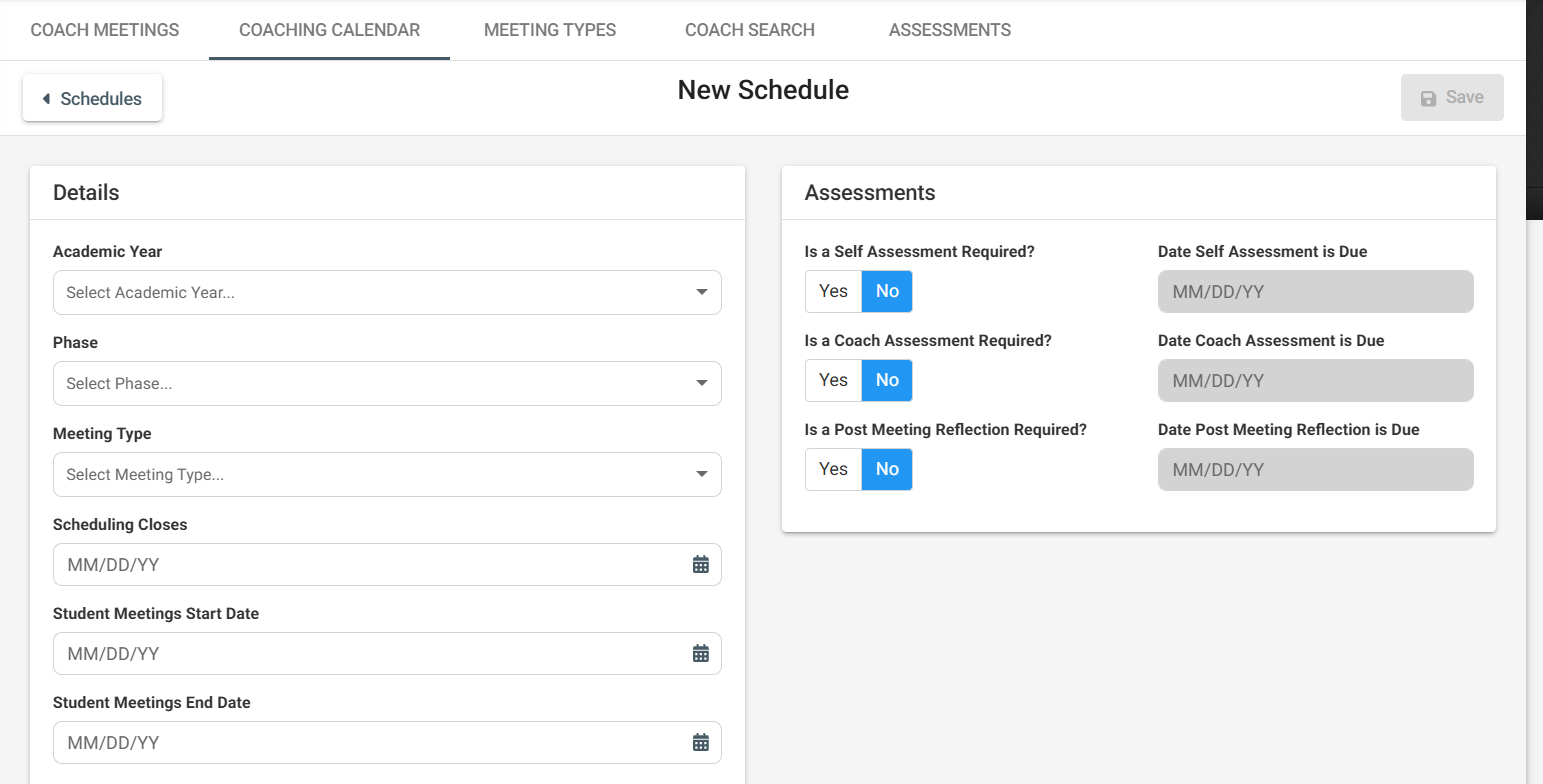Open the Scheduling Closes calendar picker icon
The width and height of the screenshot is (1543, 784).
(x=701, y=565)
